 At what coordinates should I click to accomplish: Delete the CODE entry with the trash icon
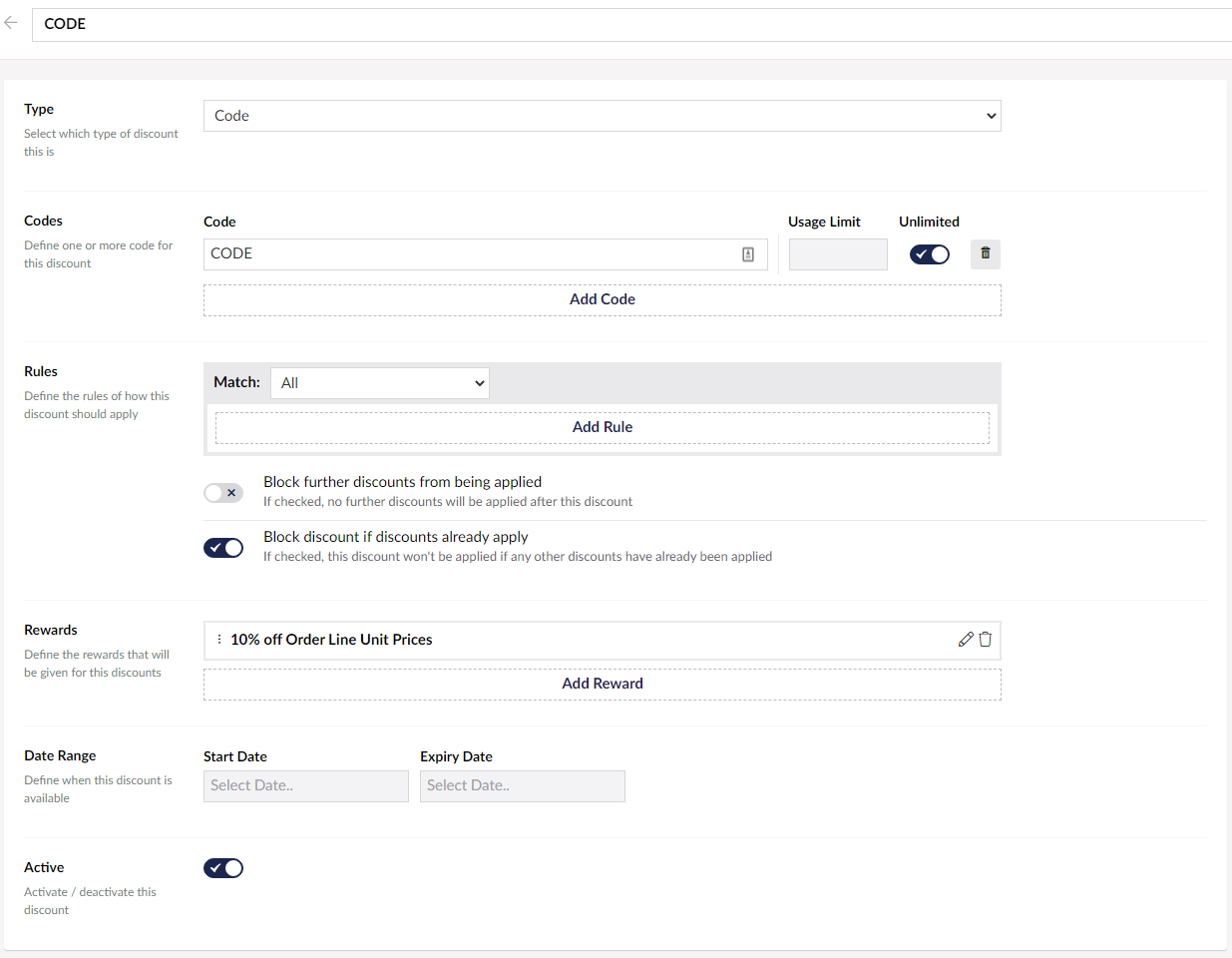(986, 253)
